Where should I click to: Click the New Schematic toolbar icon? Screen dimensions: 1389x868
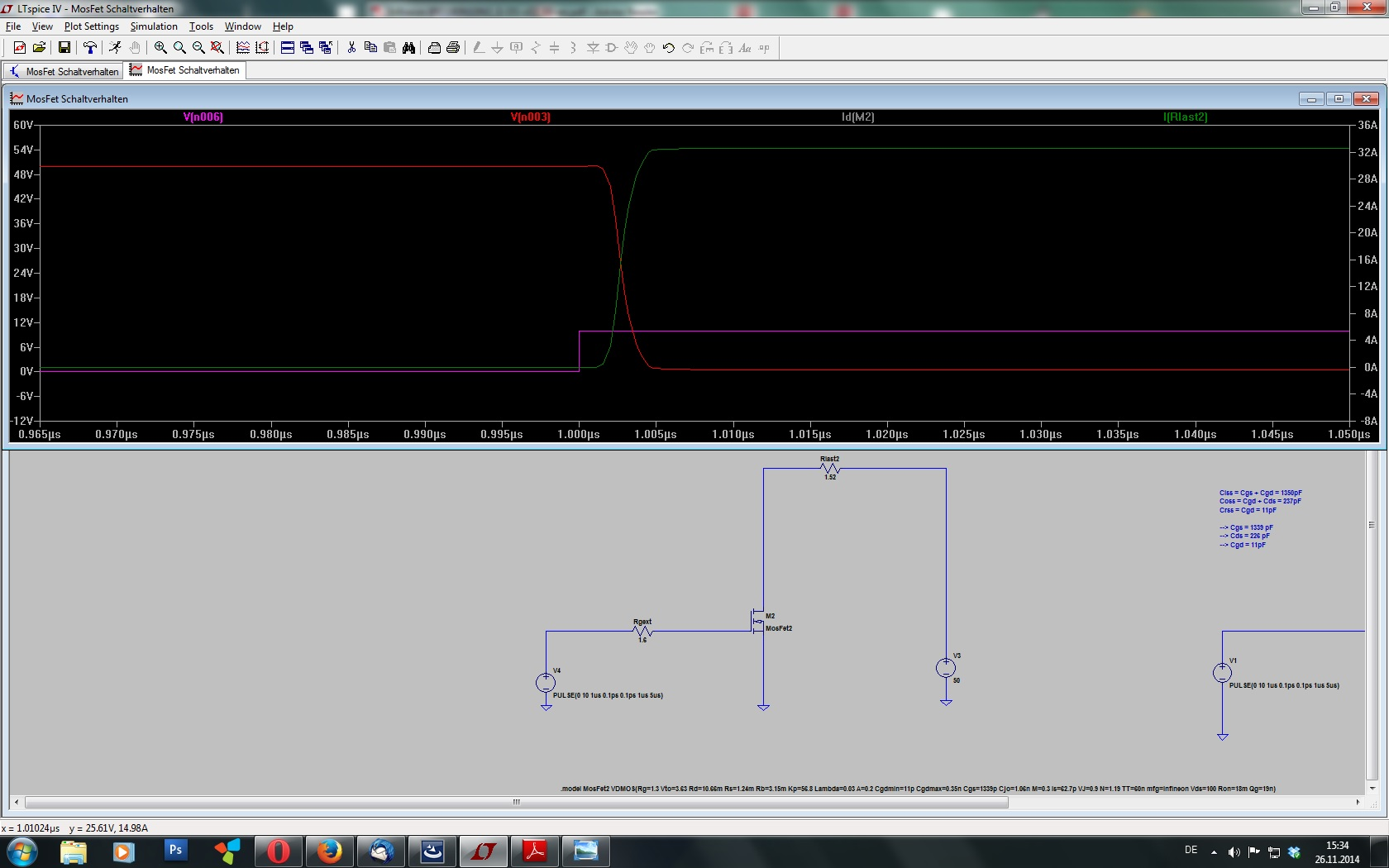tap(20, 48)
